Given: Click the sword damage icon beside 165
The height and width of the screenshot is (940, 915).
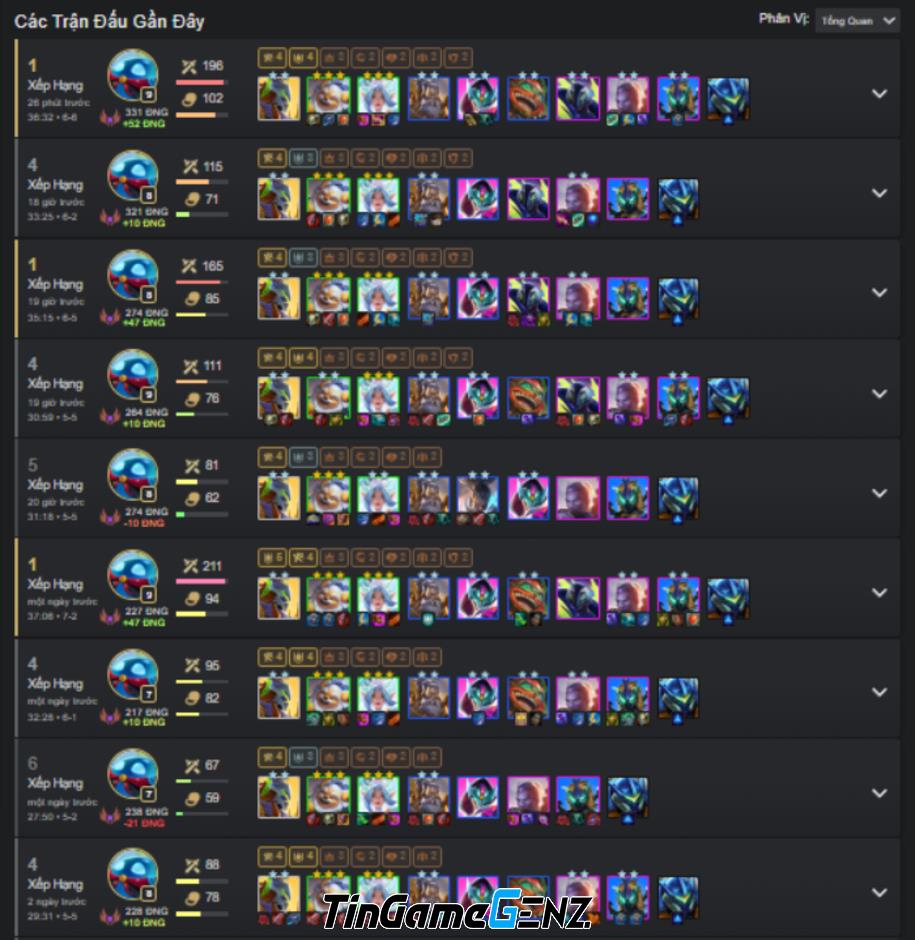Looking at the screenshot, I should (x=190, y=266).
